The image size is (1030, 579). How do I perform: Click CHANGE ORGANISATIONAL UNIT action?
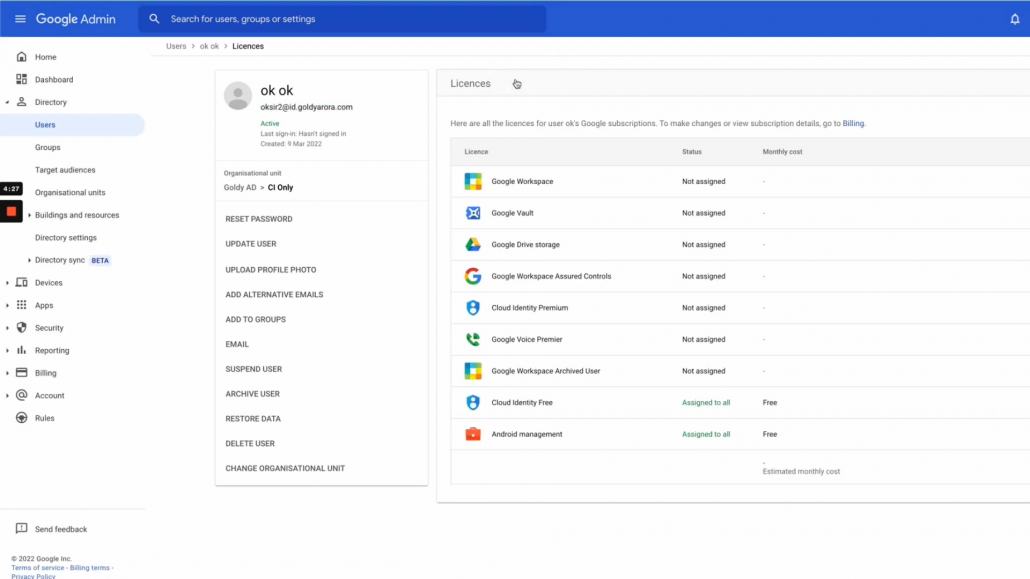(x=285, y=469)
